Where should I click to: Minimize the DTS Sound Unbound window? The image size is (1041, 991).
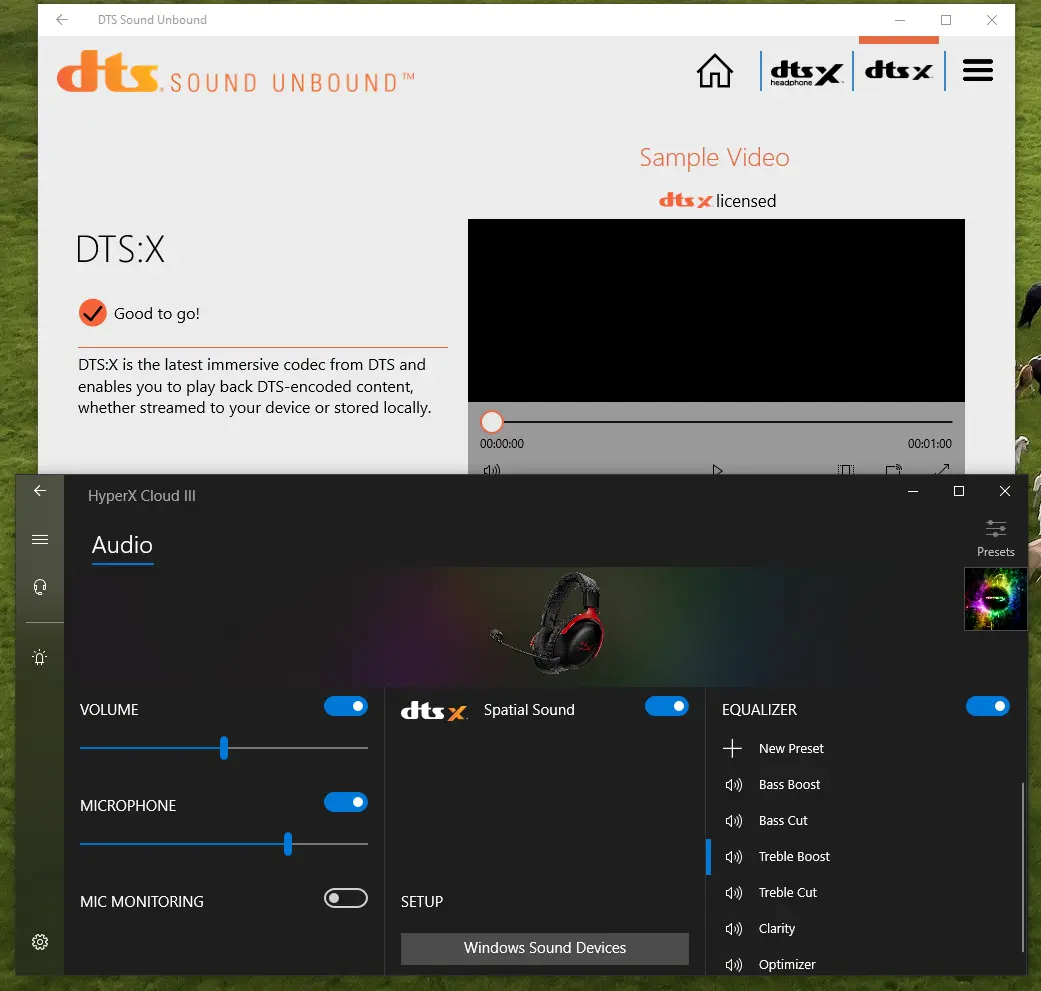(900, 20)
